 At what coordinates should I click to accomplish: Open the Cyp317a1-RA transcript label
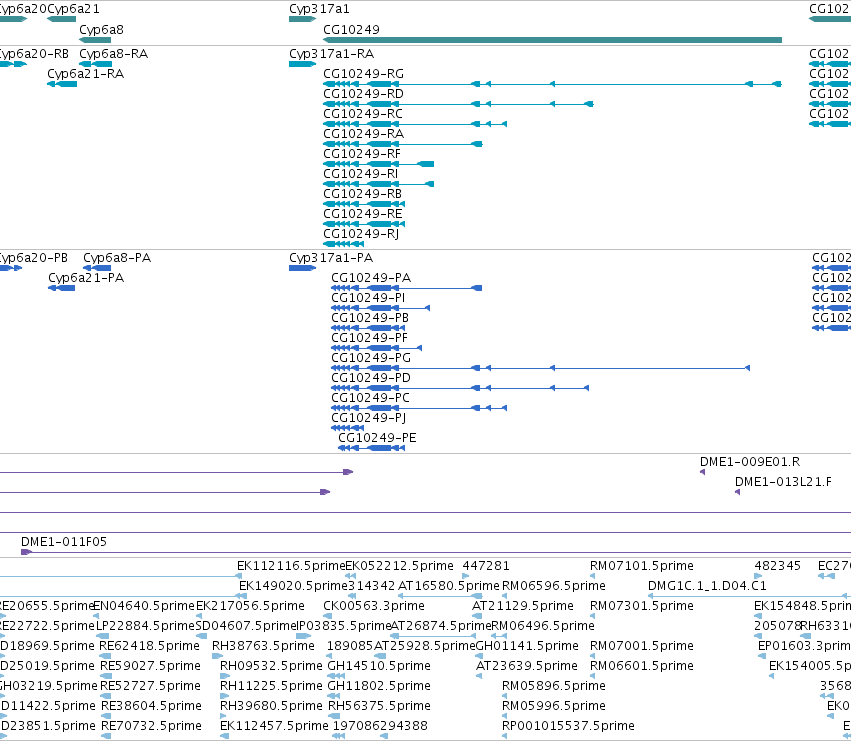[x=331, y=54]
